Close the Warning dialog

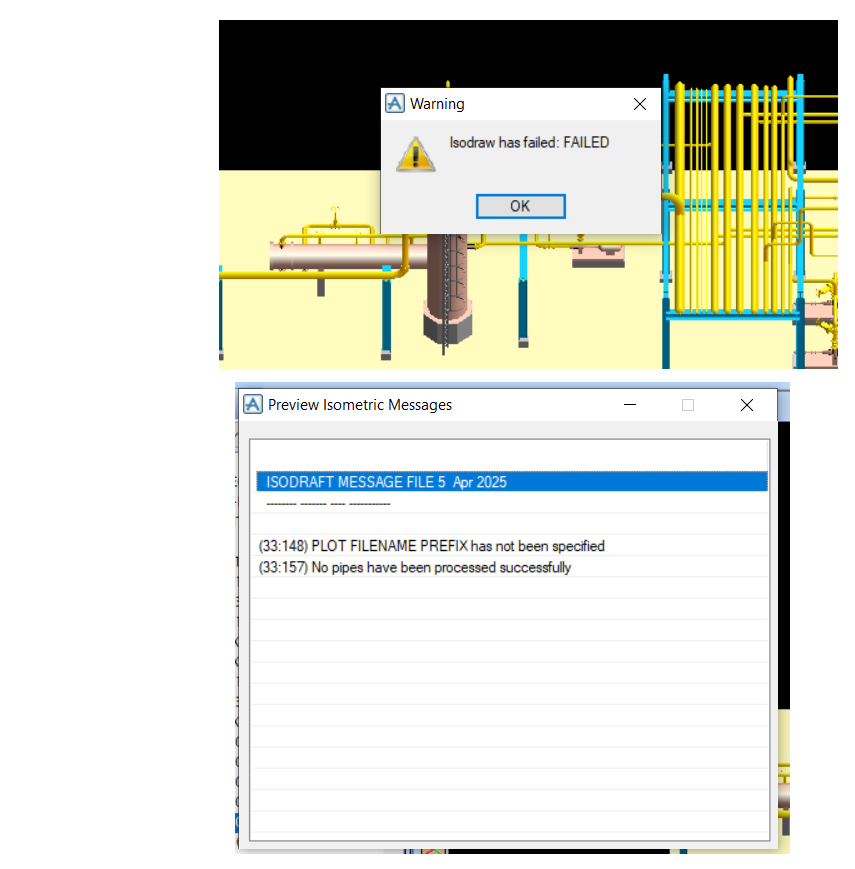640,104
